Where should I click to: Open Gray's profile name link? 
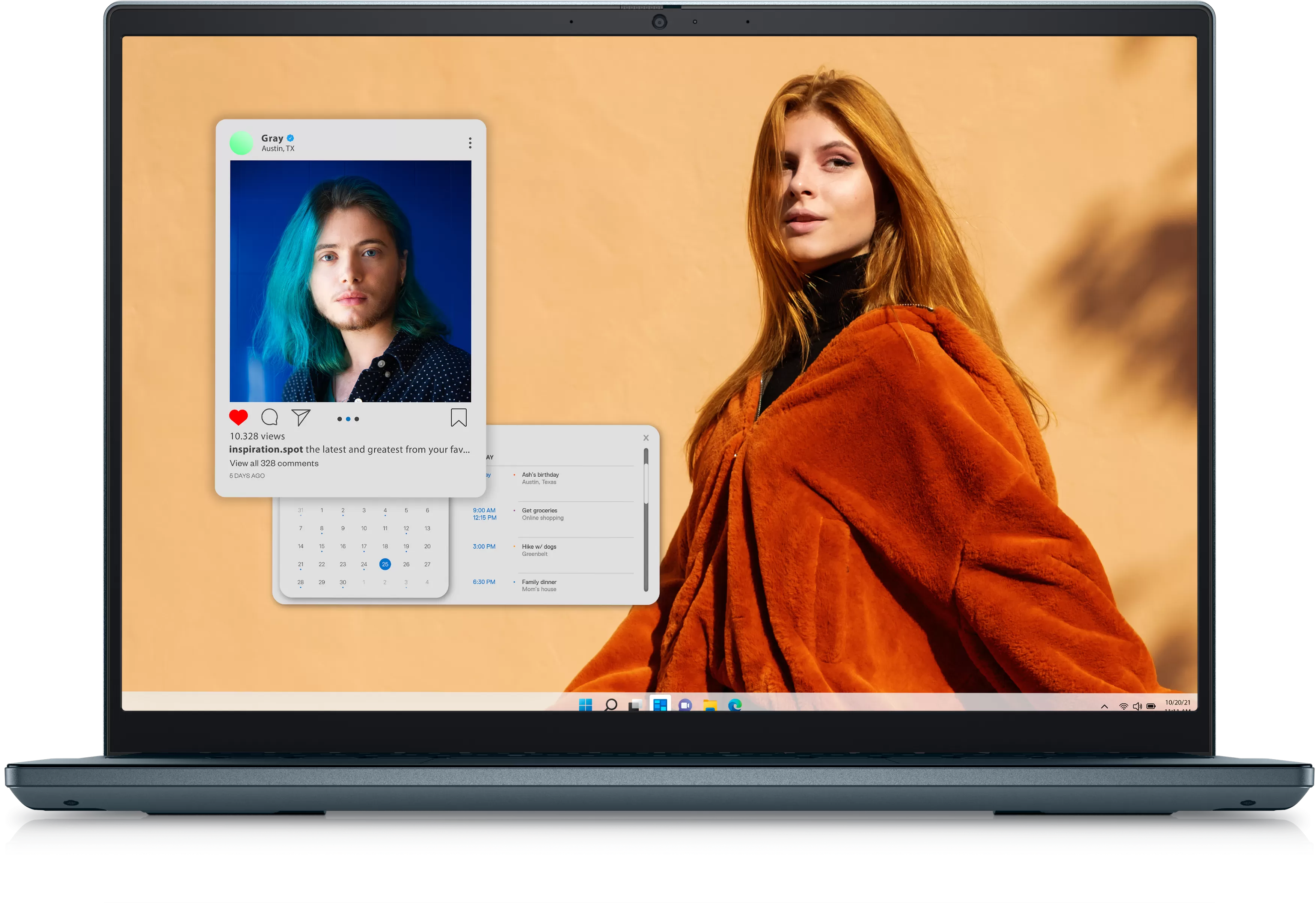[x=272, y=138]
